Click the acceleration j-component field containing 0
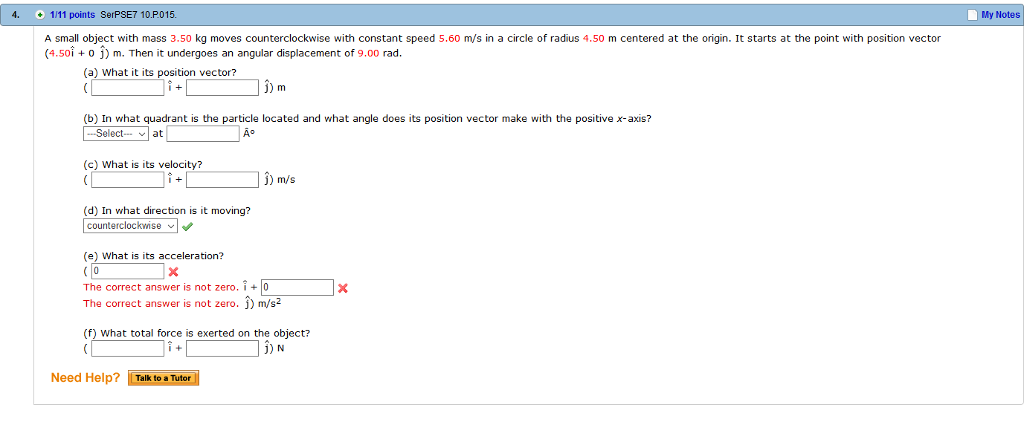 click(x=297, y=287)
